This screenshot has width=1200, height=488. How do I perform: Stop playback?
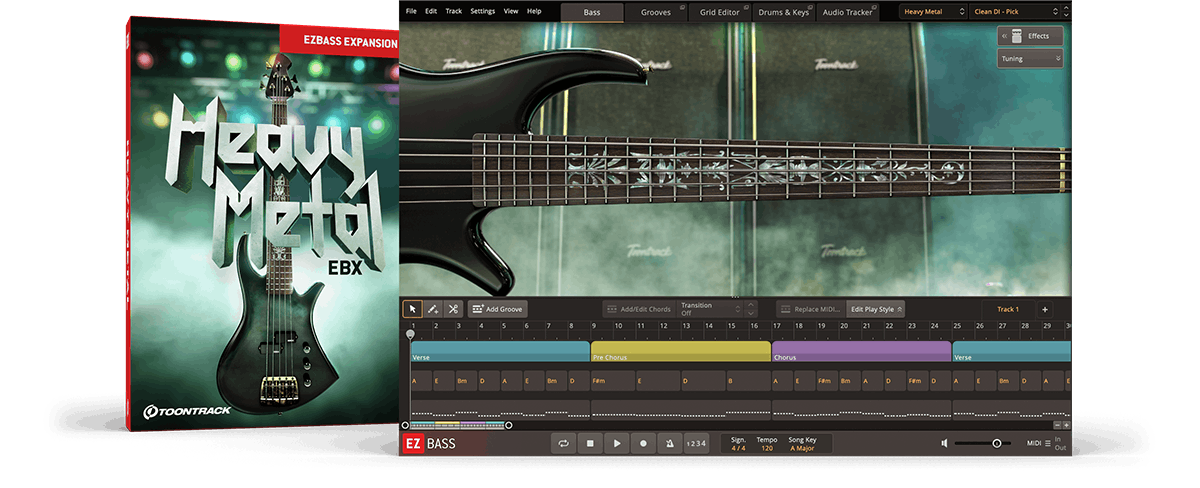pos(591,443)
